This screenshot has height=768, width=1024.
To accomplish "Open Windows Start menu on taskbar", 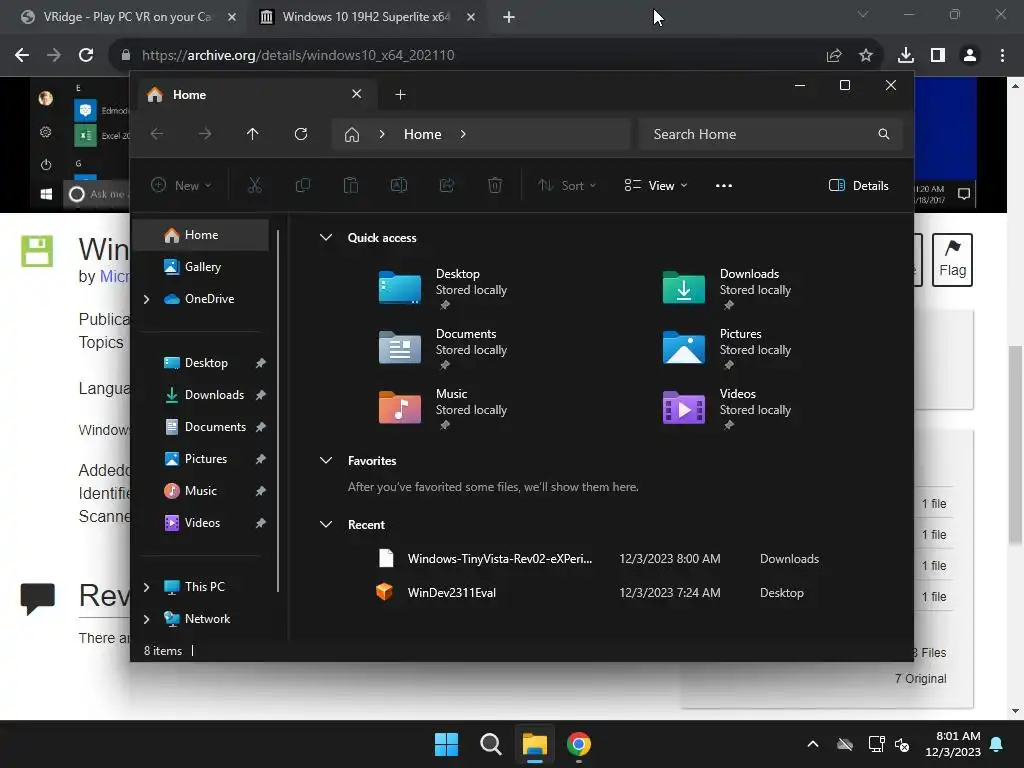I will (x=447, y=744).
